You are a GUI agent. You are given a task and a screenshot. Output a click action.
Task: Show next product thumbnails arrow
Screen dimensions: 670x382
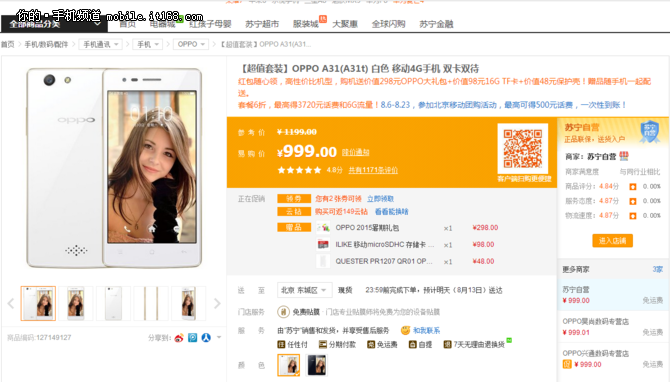point(217,304)
